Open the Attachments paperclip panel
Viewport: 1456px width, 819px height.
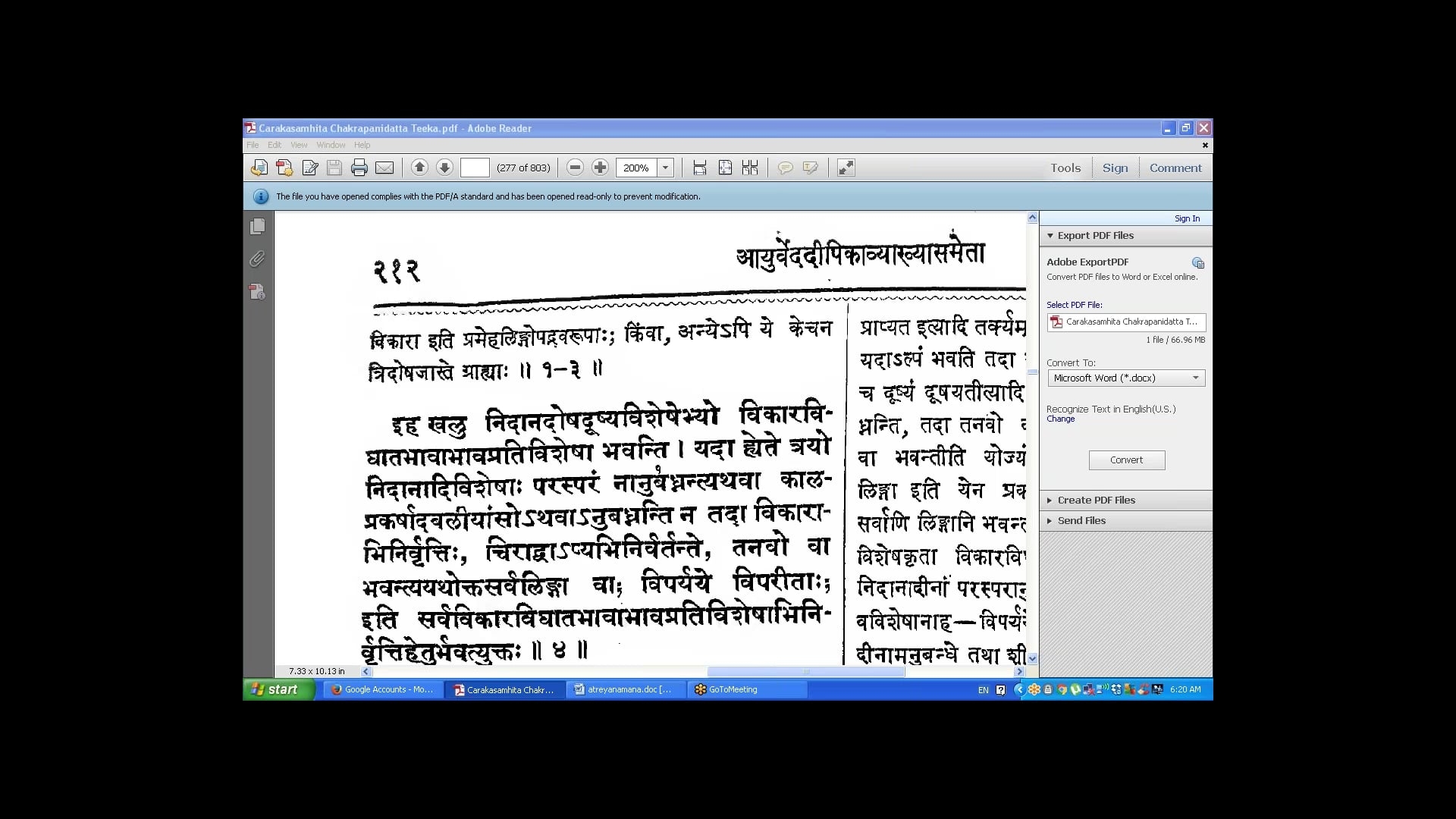(x=258, y=259)
